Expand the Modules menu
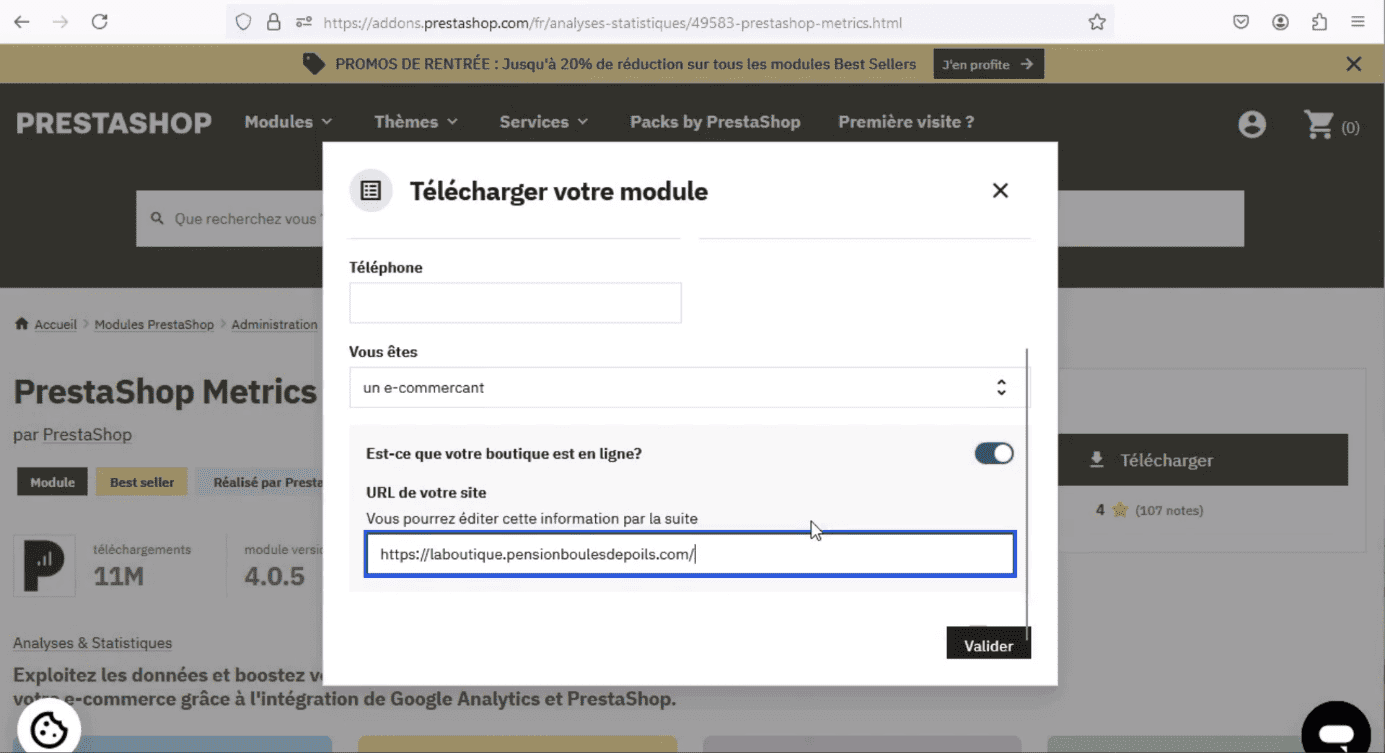The height and width of the screenshot is (753, 1385). click(x=288, y=122)
